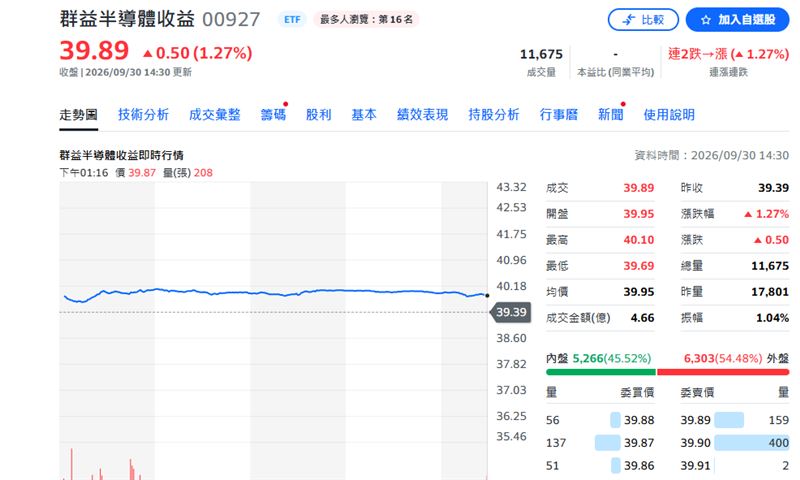The height and width of the screenshot is (480, 800).
Task: Open the 成交彙整 tab
Action: pyautogui.click(x=214, y=115)
